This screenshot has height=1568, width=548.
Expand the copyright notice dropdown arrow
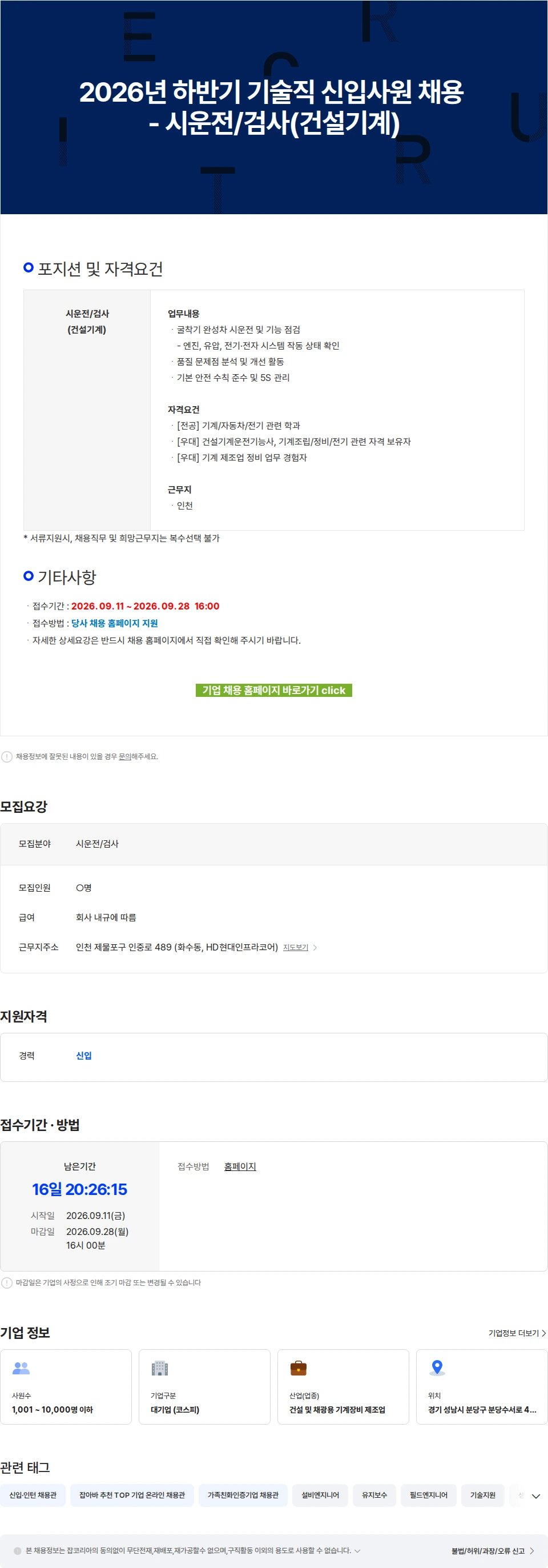(x=357, y=1550)
